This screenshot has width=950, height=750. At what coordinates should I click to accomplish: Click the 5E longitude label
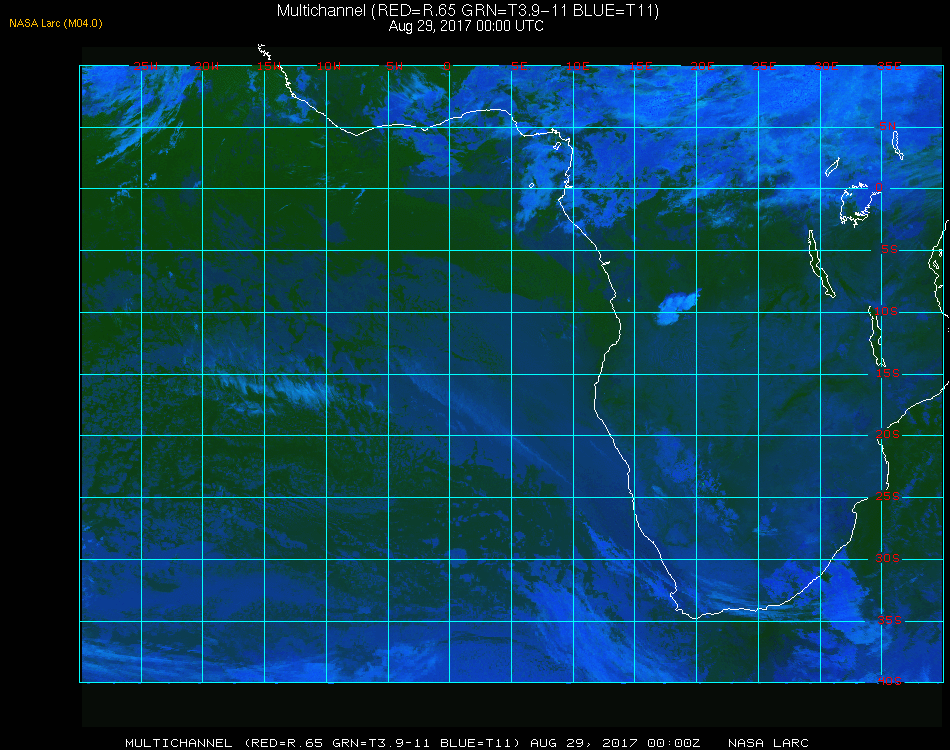pyautogui.click(x=519, y=66)
